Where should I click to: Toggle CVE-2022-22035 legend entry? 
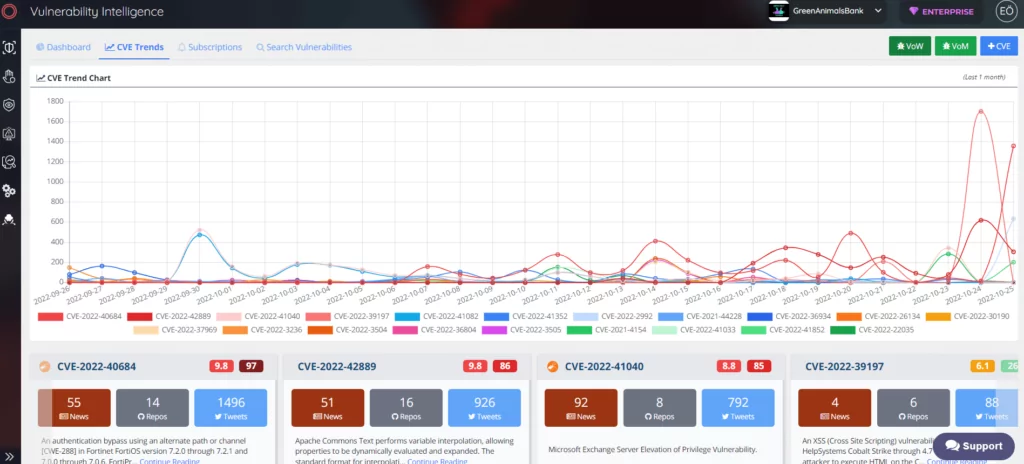pyautogui.click(x=872, y=330)
